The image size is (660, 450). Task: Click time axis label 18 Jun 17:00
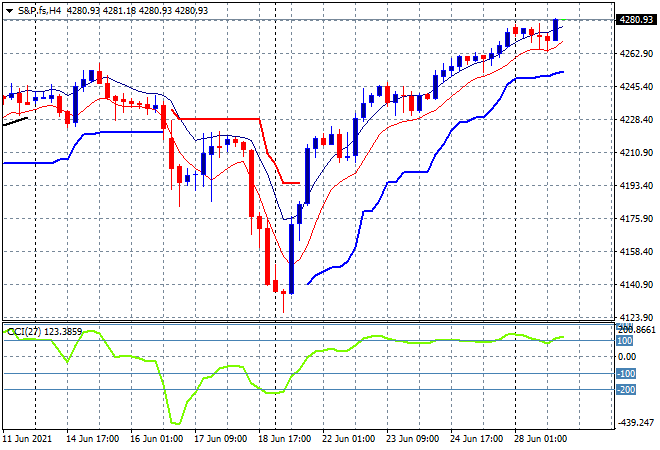tap(284, 439)
